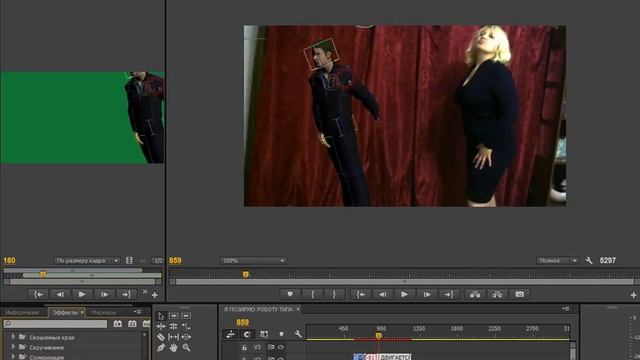Step back one frame in program monitor
640x360 pixels.
point(382,294)
